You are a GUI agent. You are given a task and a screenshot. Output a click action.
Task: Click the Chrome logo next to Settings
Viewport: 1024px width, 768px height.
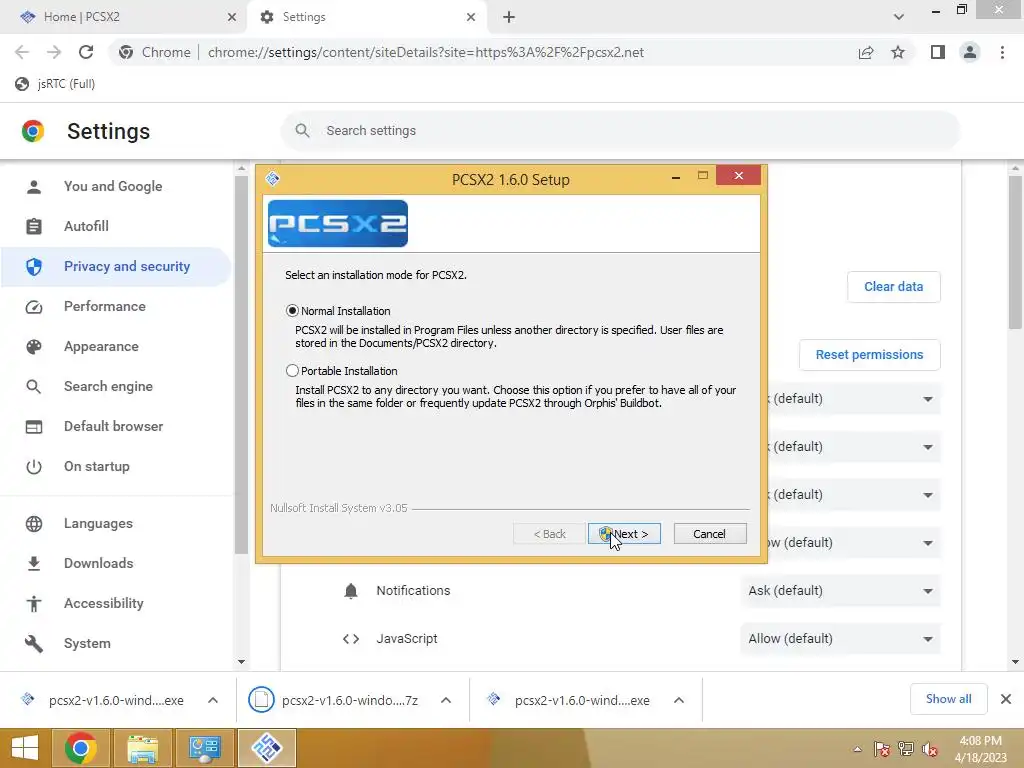[x=33, y=131]
